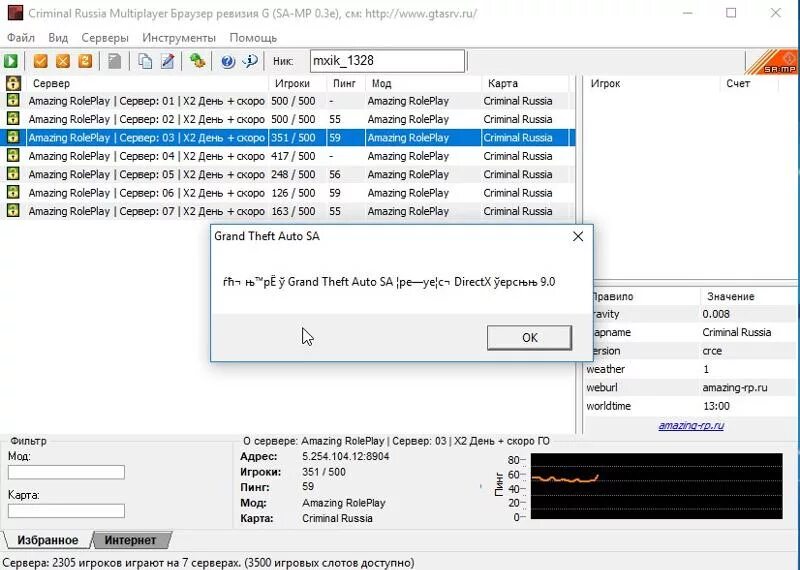
Task: Click the 126 / 500 players cell
Action: (x=293, y=193)
